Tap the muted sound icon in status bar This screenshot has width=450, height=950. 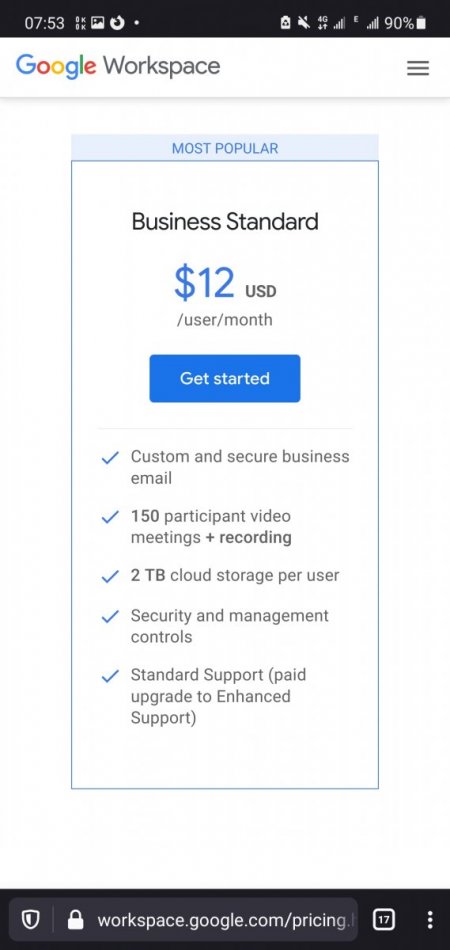coord(303,23)
